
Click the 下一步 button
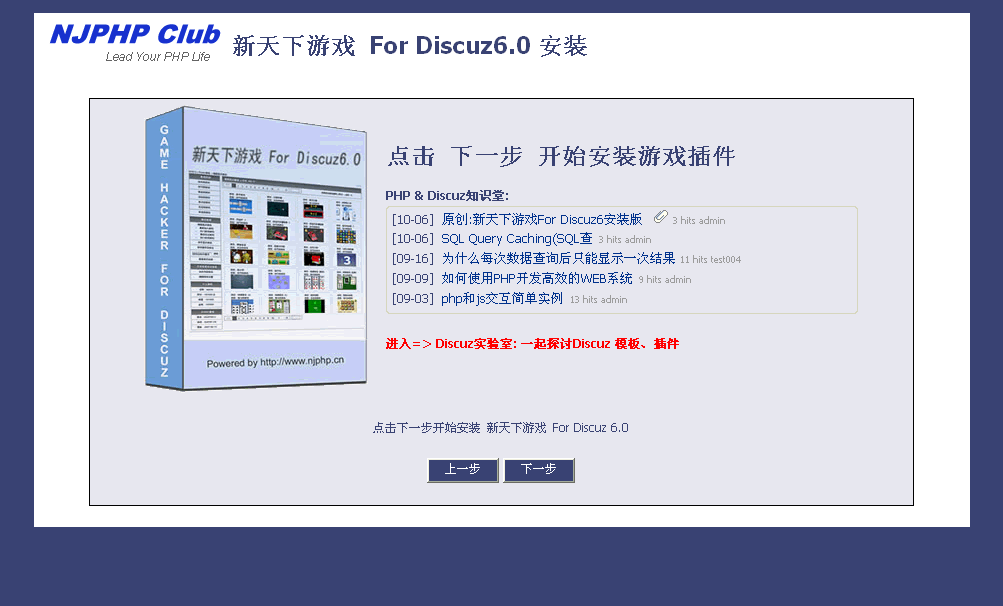point(539,470)
